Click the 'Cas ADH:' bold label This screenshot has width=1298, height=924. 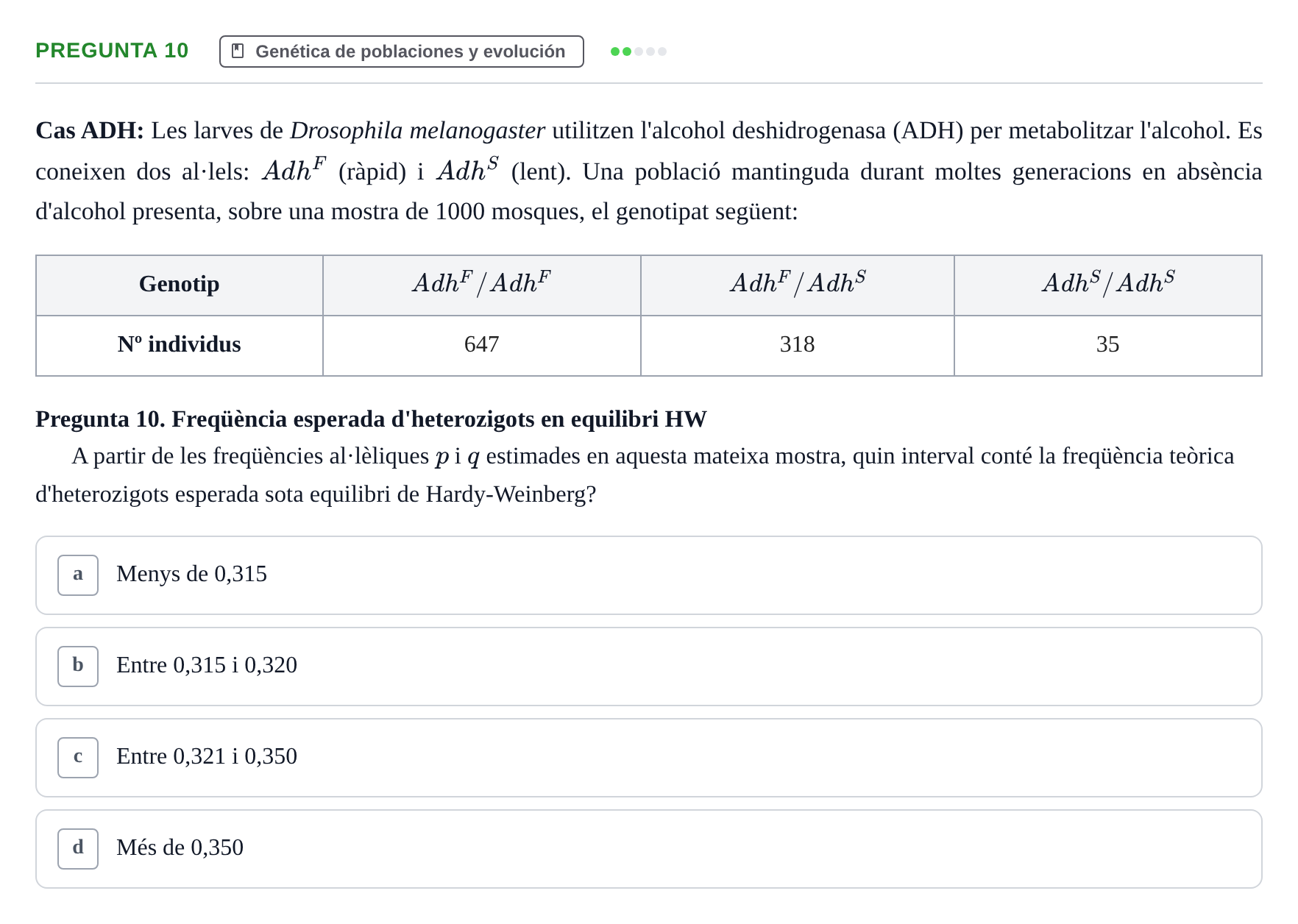point(90,131)
